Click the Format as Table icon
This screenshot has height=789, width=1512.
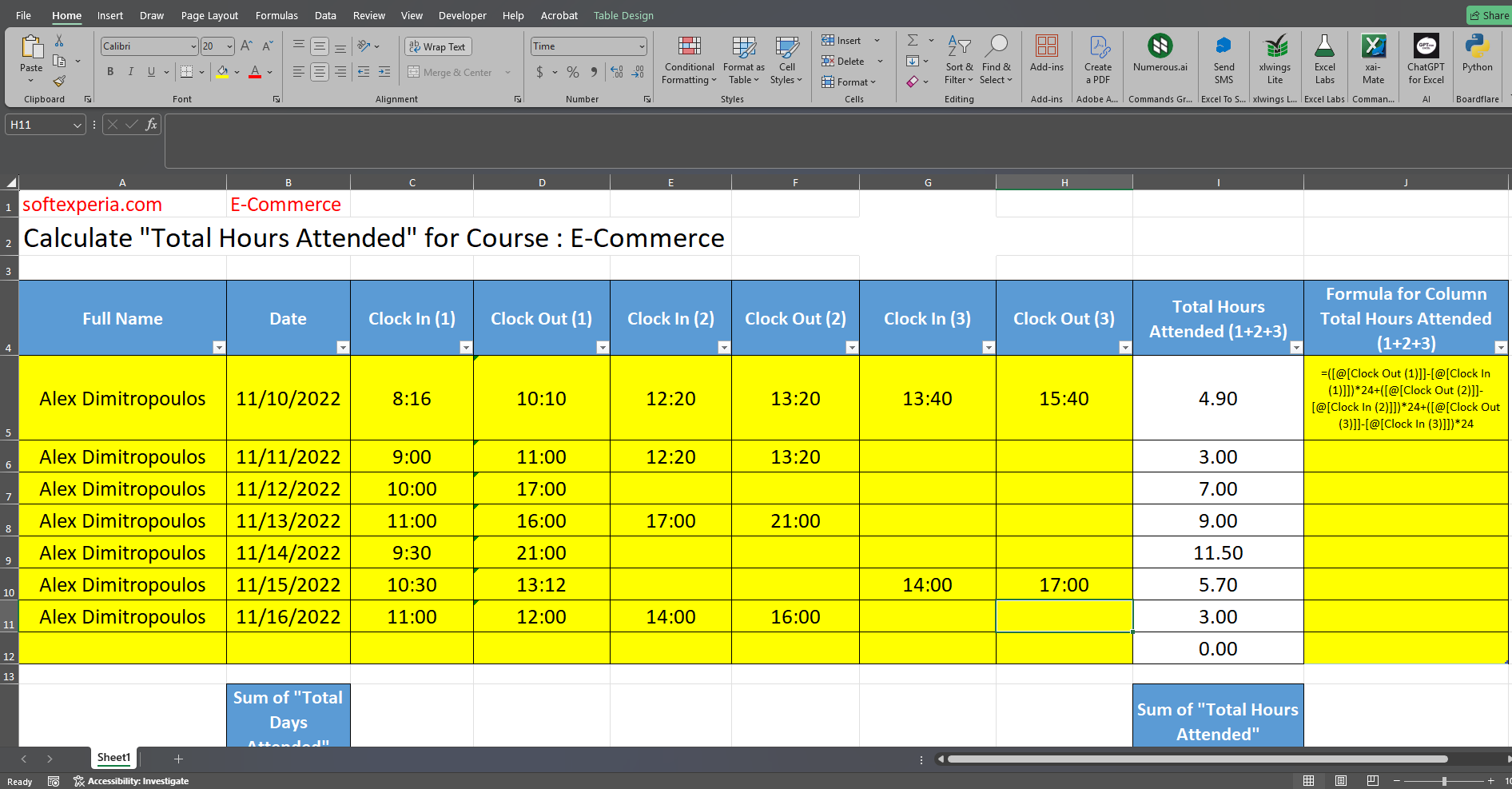(743, 60)
